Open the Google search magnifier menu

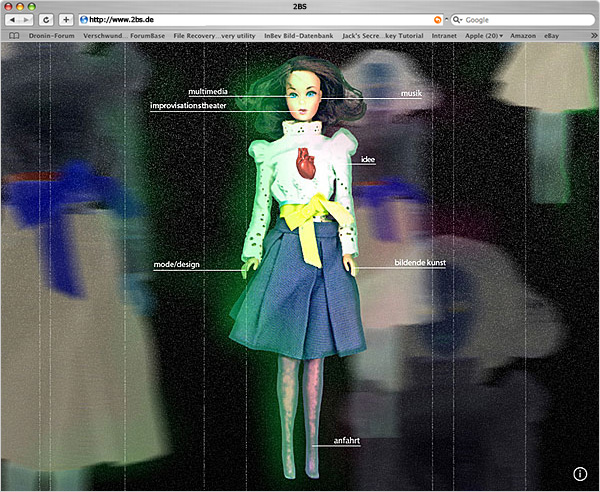tap(458, 20)
